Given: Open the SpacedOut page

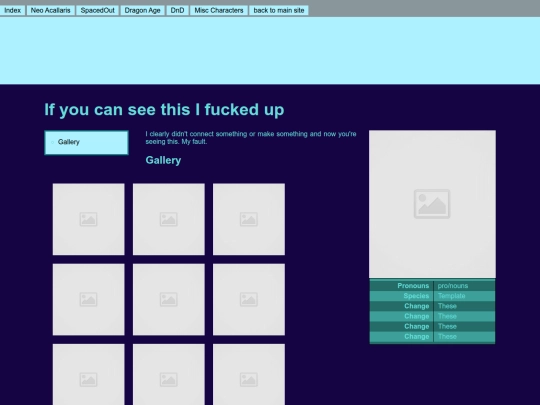Looking at the screenshot, I should click(97, 10).
